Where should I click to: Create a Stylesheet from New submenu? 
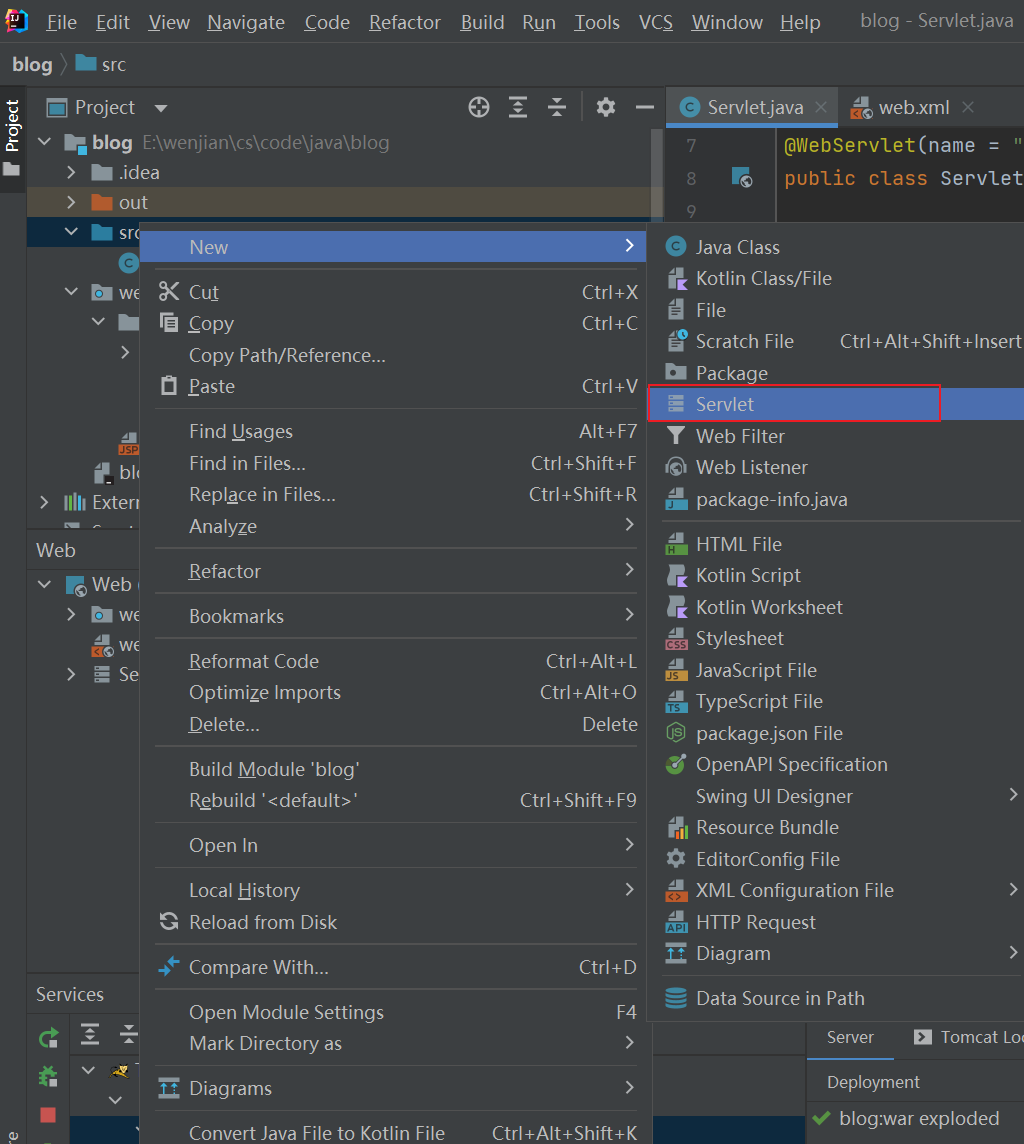835,638
